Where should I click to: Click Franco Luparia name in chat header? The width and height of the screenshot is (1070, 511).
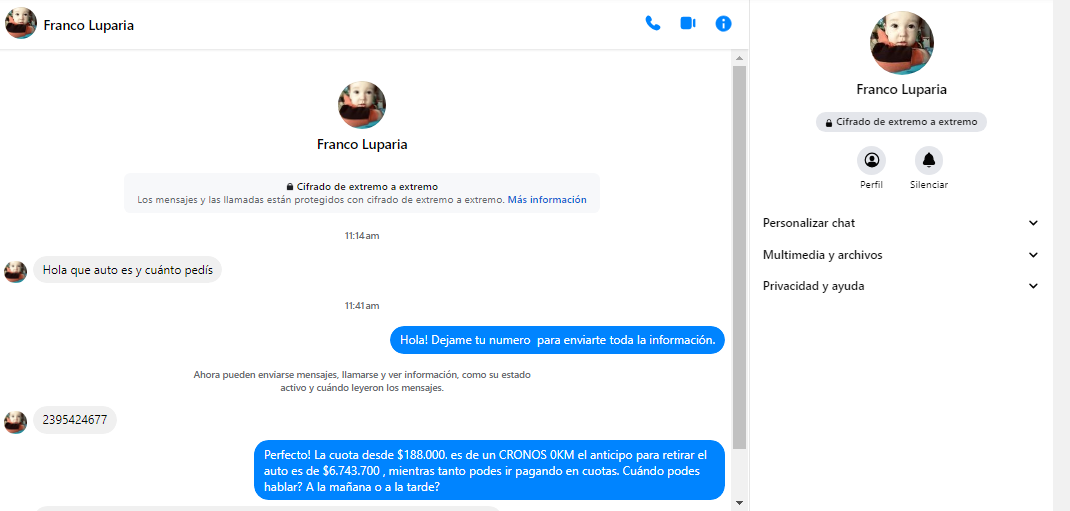(x=89, y=25)
